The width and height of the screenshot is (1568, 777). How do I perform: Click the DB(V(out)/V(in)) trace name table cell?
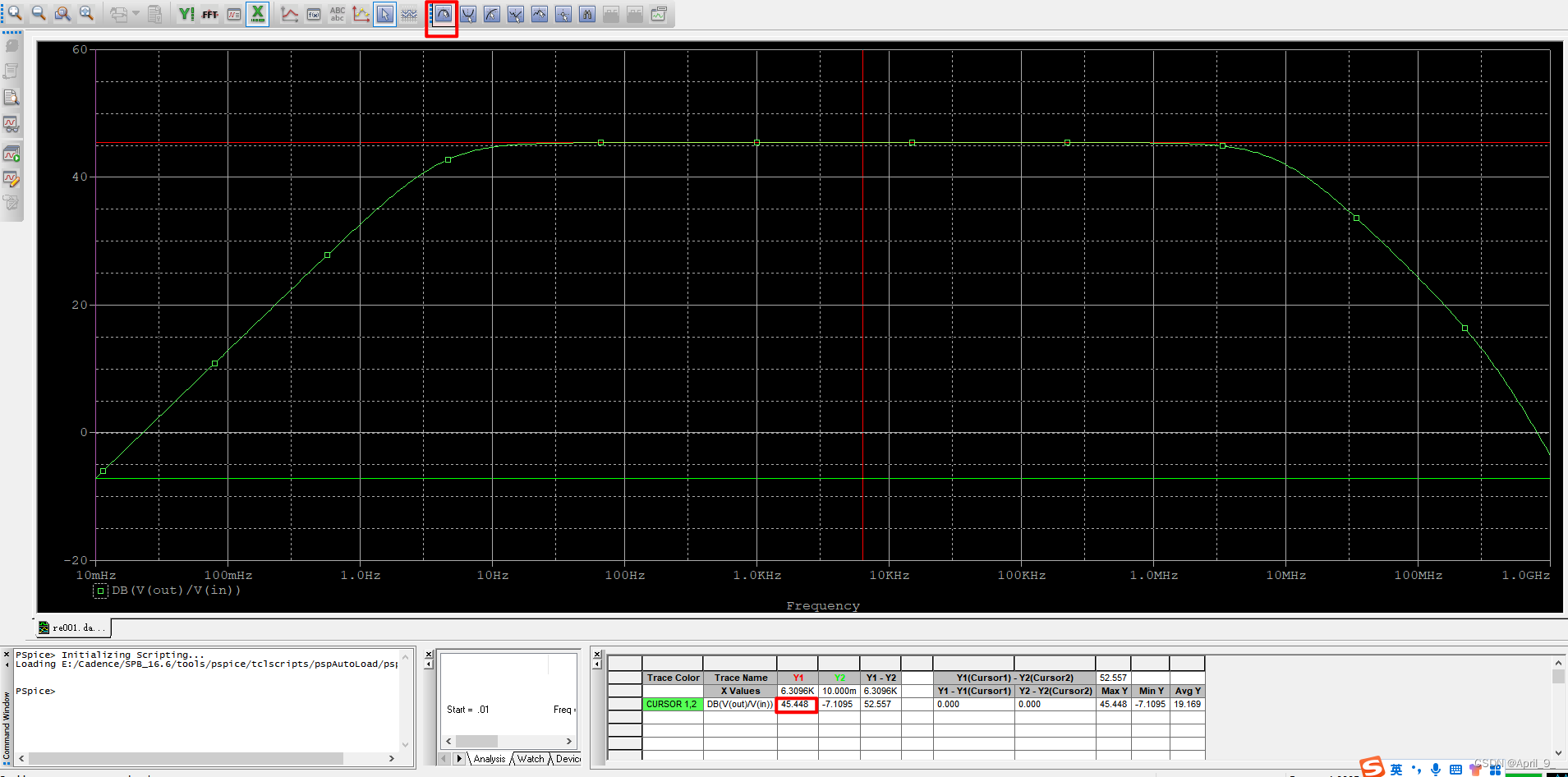coord(740,704)
